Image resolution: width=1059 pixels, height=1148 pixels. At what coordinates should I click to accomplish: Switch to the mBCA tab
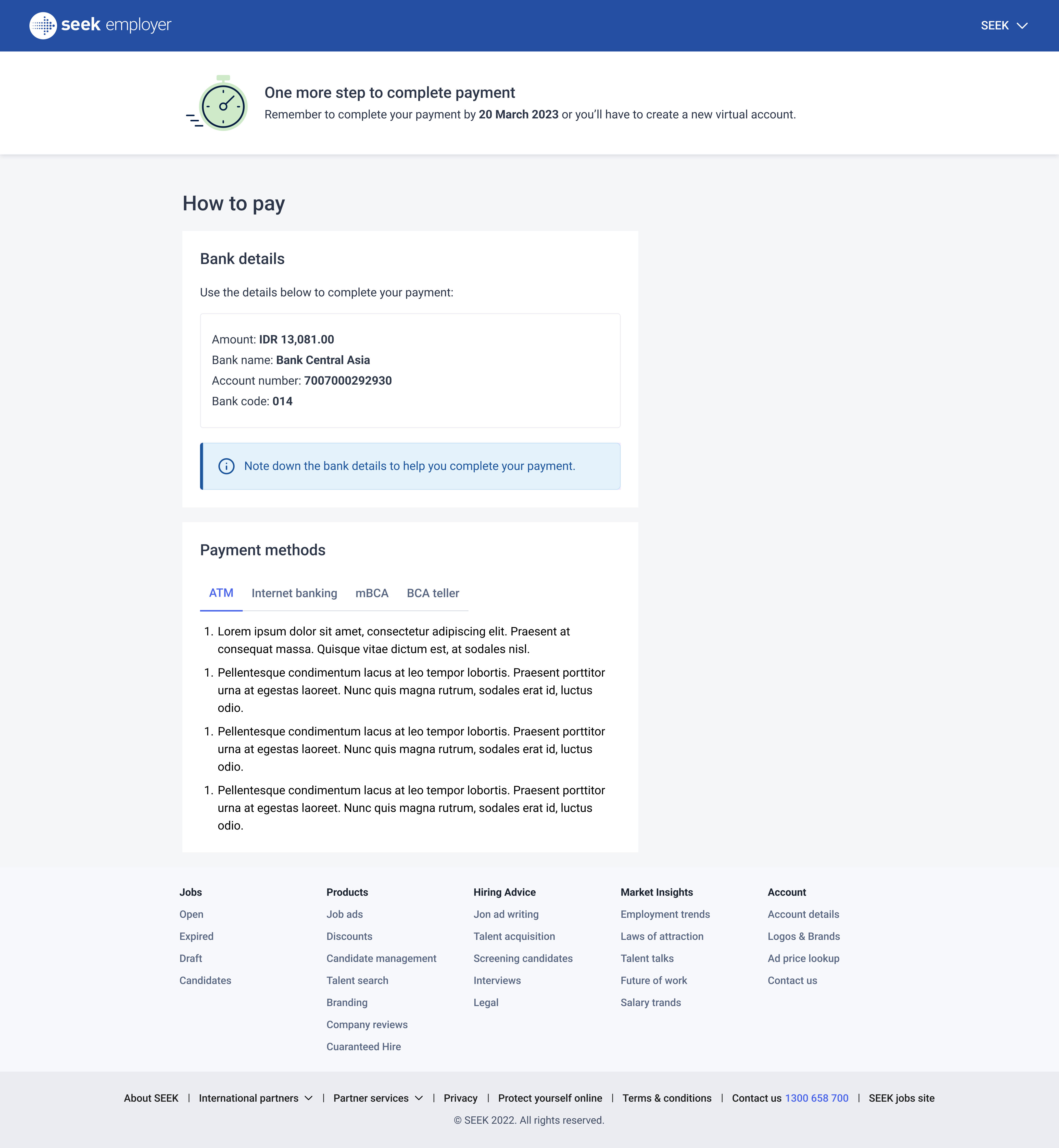[371, 593]
